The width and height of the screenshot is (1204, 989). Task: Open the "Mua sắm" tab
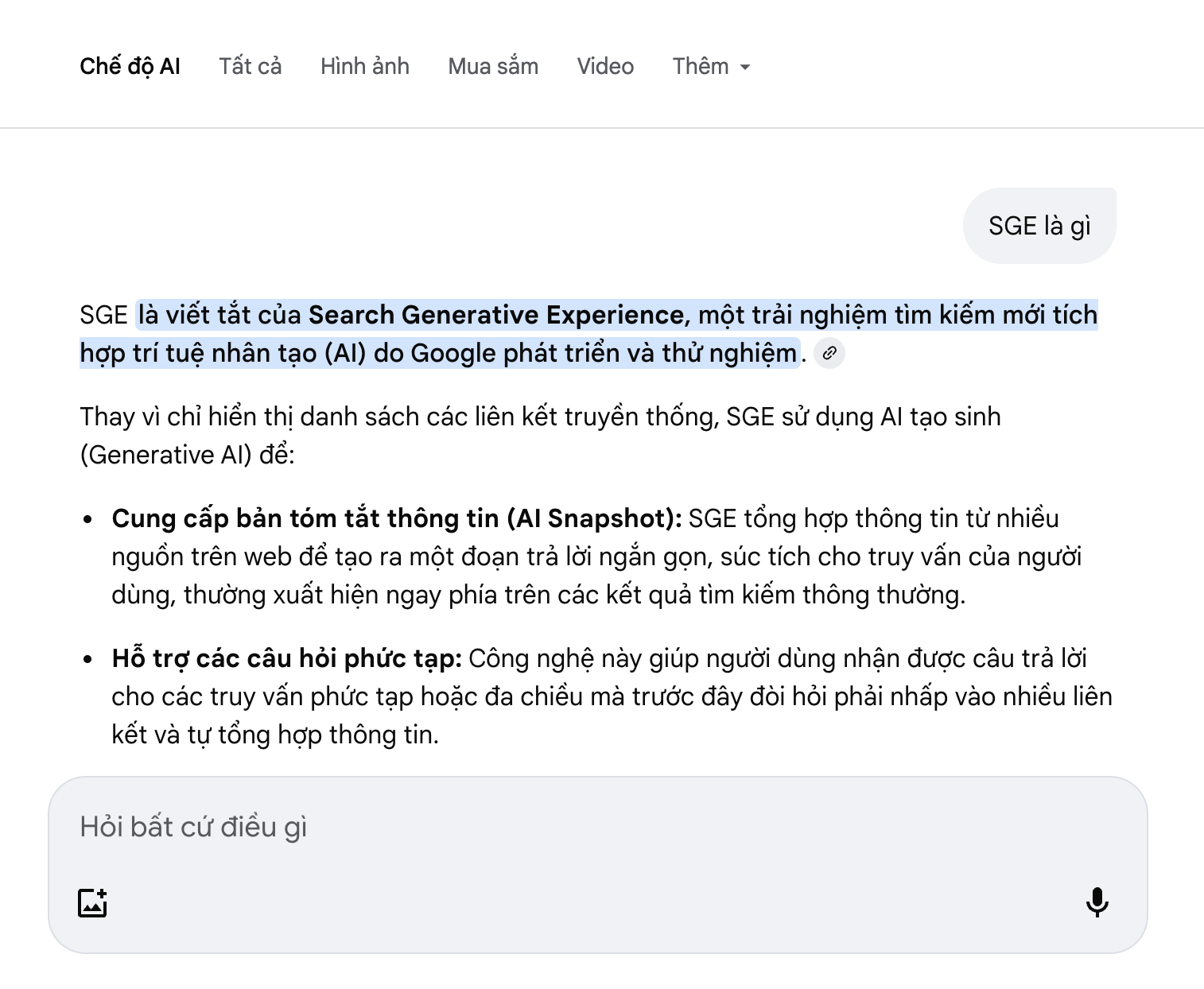pyautogui.click(x=492, y=67)
